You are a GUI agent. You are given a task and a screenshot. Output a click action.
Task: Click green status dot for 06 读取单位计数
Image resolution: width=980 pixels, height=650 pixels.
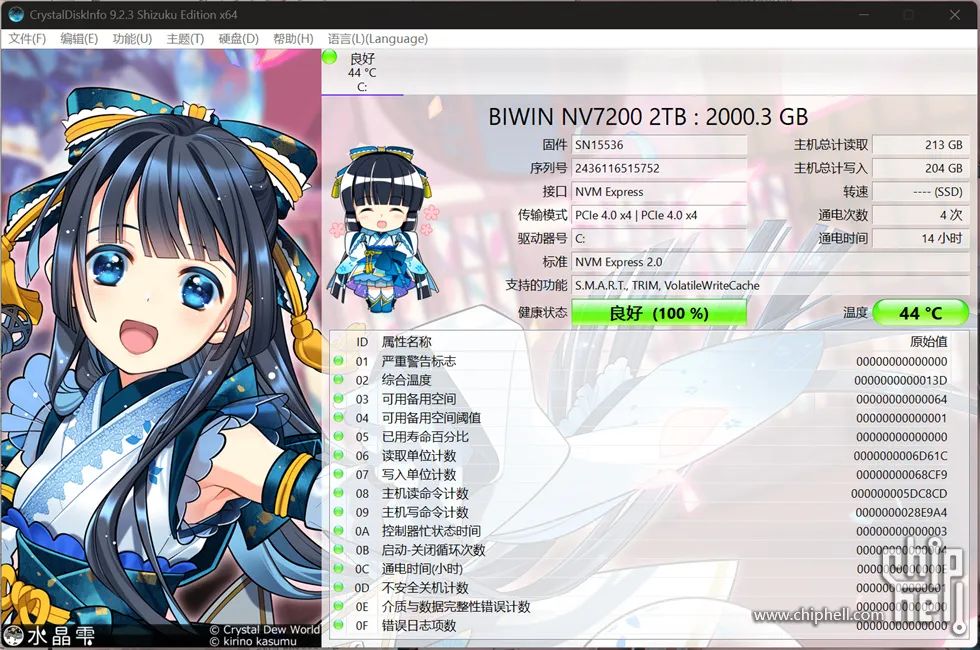point(339,455)
